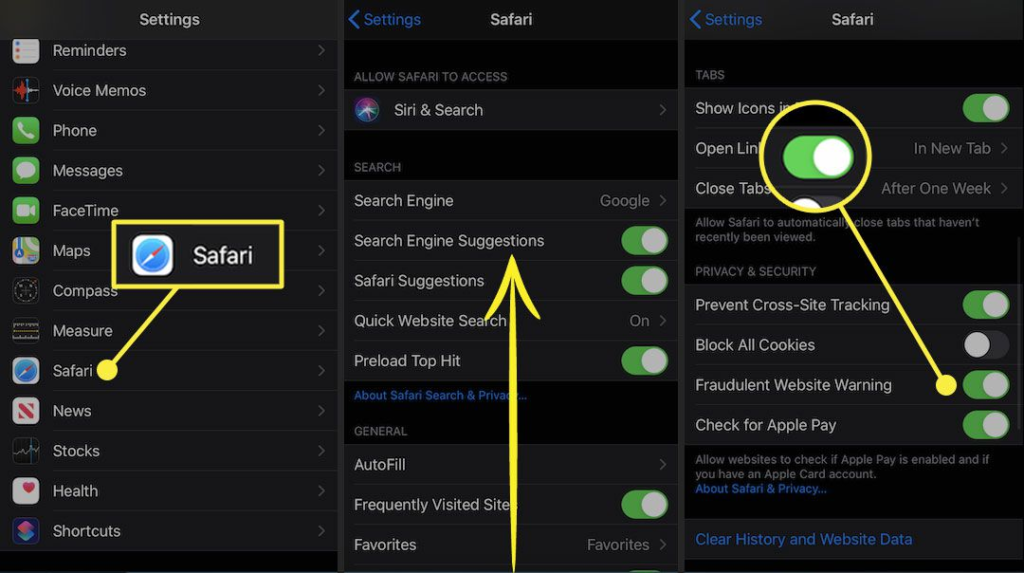Tap the Messages speech bubble icon
The image size is (1024, 573).
click(25, 171)
